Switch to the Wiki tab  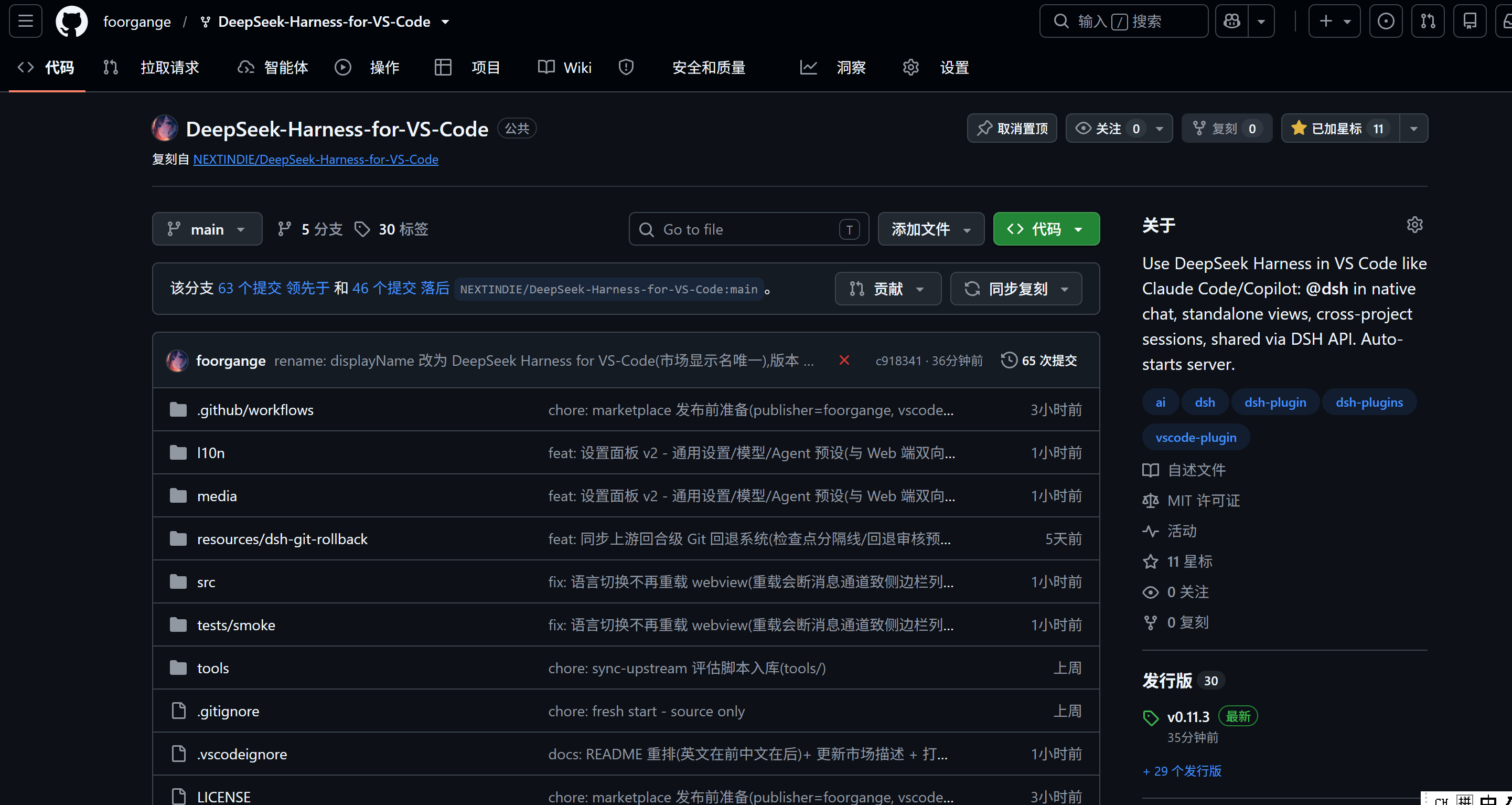pos(565,67)
